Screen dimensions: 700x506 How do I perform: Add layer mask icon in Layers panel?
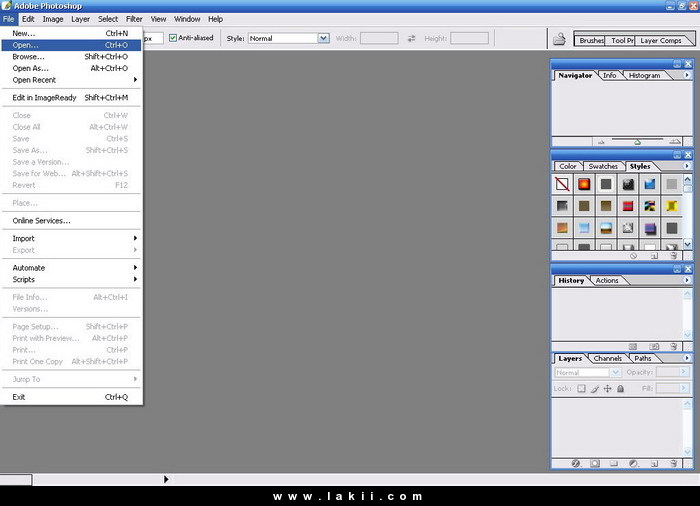(595, 464)
